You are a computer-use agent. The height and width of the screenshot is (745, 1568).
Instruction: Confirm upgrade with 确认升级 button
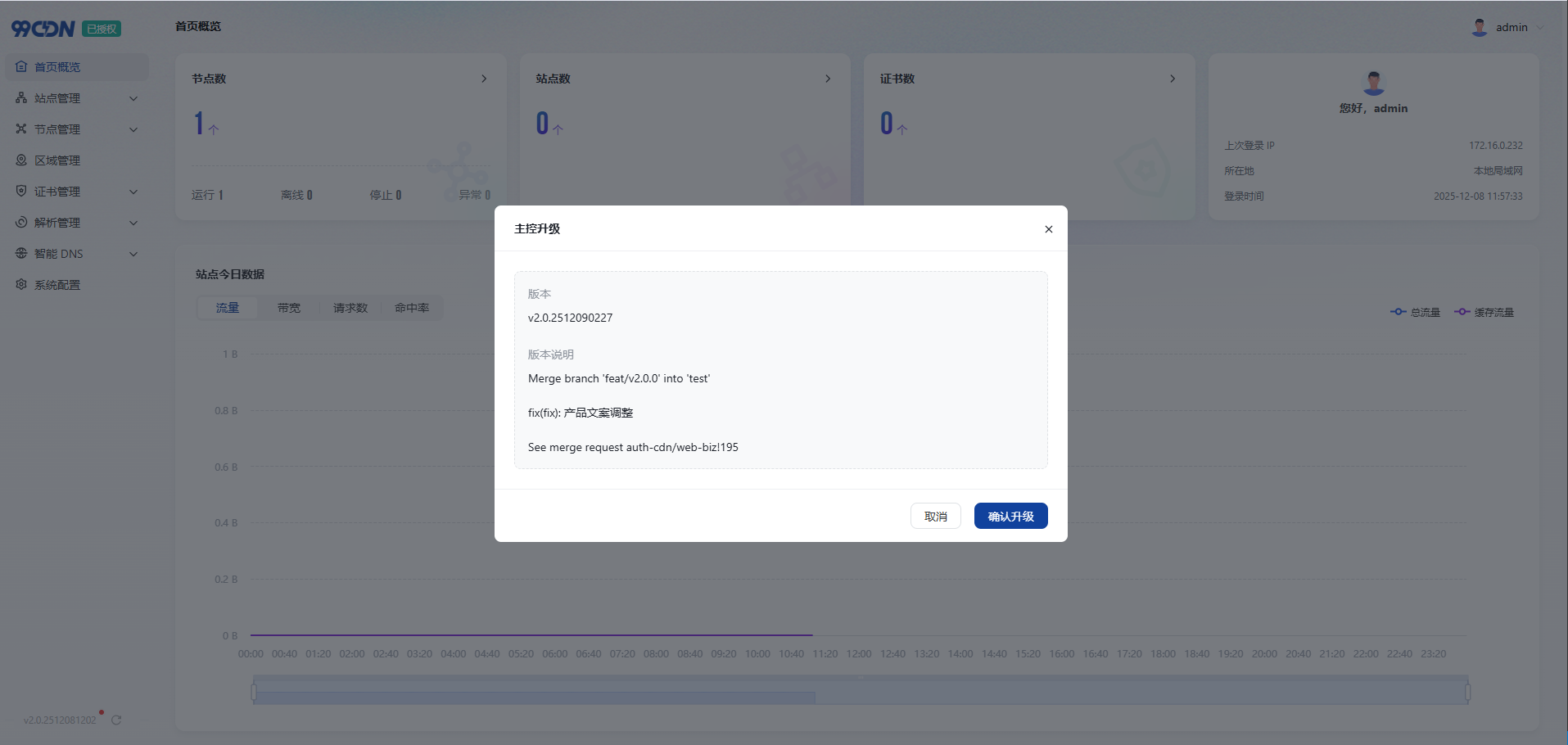tap(1010, 516)
